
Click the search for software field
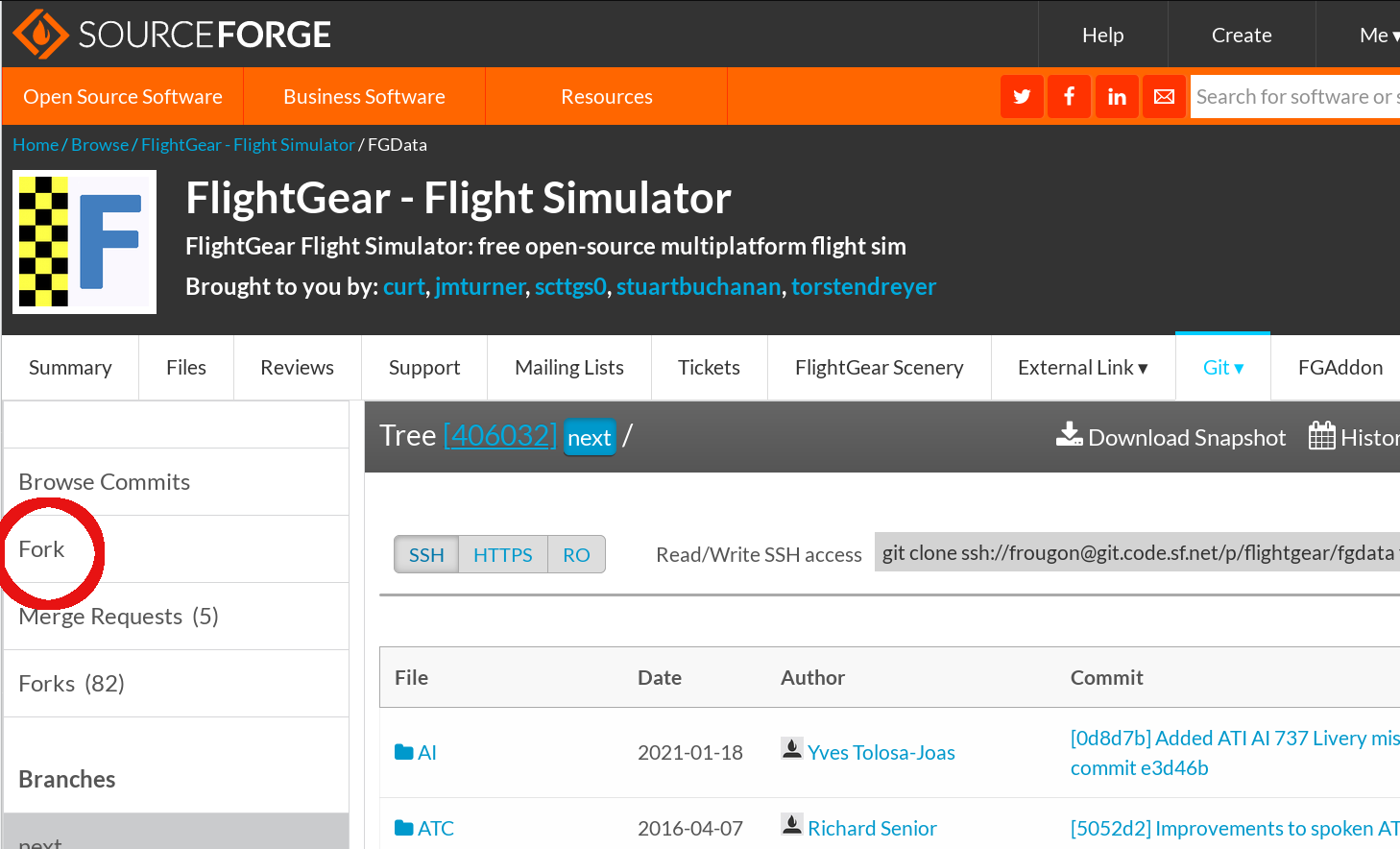1295,96
